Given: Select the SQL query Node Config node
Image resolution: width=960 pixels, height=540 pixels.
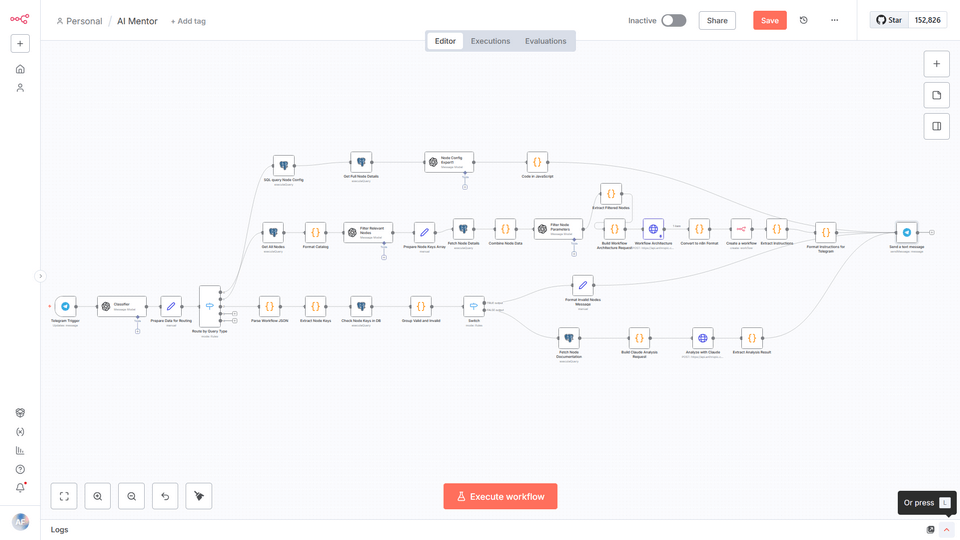Looking at the screenshot, I should [x=284, y=166].
